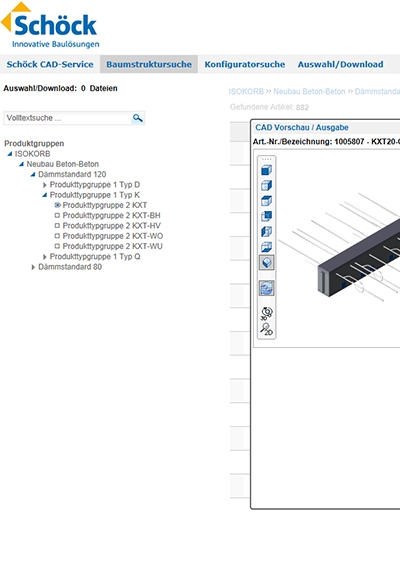Select radio Produkttypgruppe 2 KXT-WU
The height and width of the screenshot is (566, 400).
tap(57, 246)
